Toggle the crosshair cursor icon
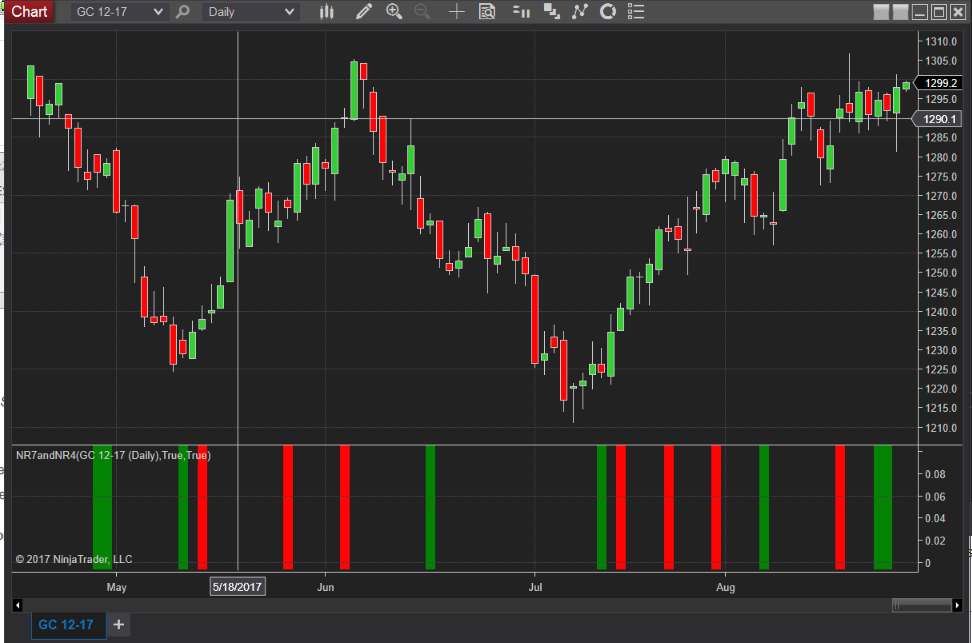This screenshot has height=643, width=972. pos(456,12)
